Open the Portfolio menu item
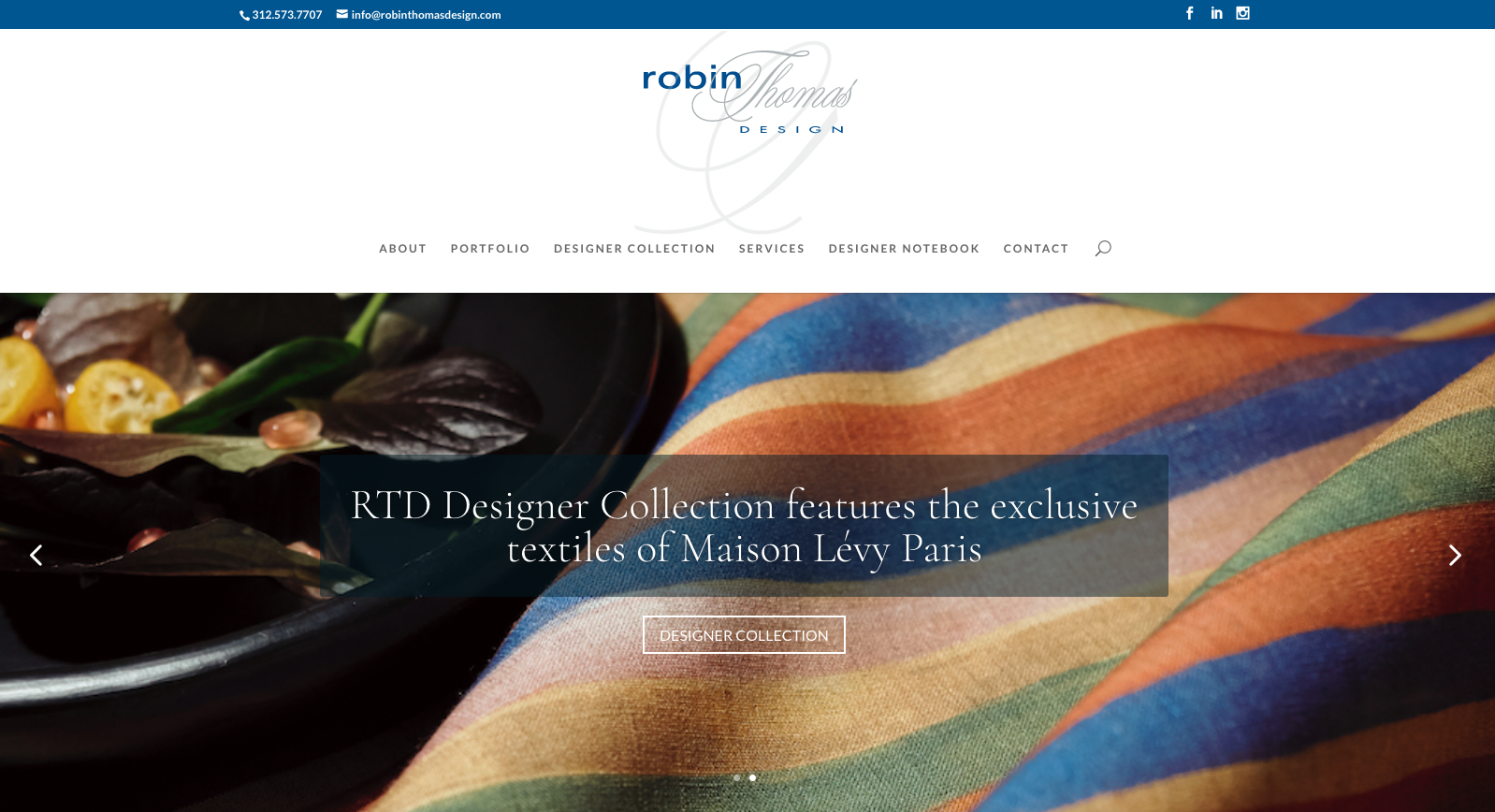This screenshot has width=1495, height=812. pyautogui.click(x=490, y=249)
